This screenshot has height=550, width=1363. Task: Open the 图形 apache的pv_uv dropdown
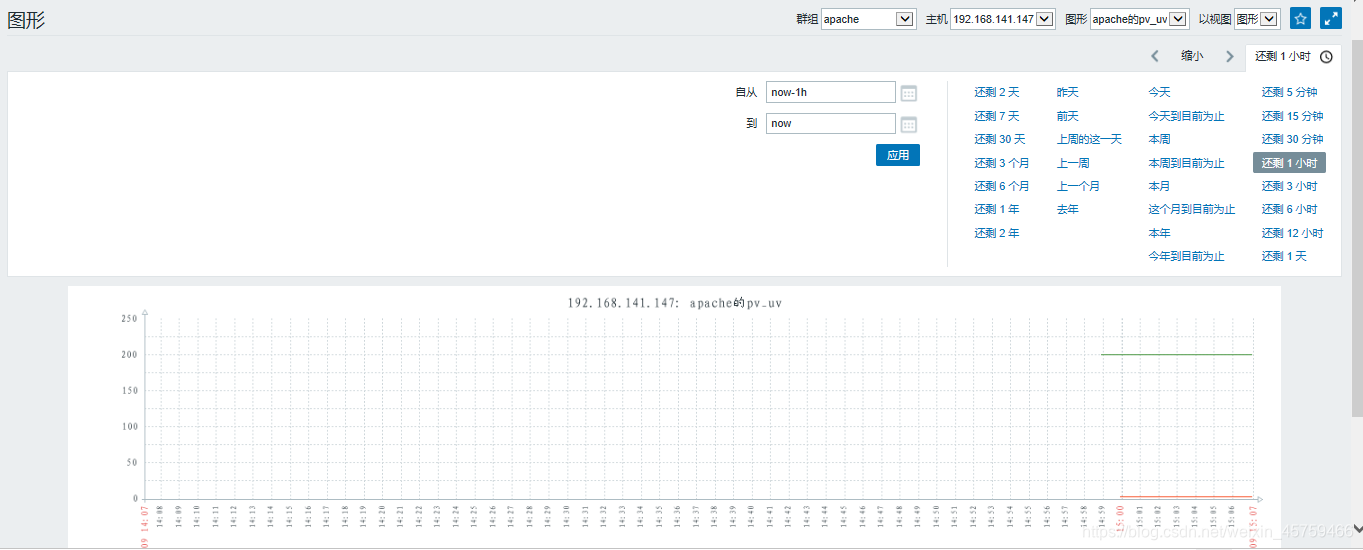[1140, 19]
